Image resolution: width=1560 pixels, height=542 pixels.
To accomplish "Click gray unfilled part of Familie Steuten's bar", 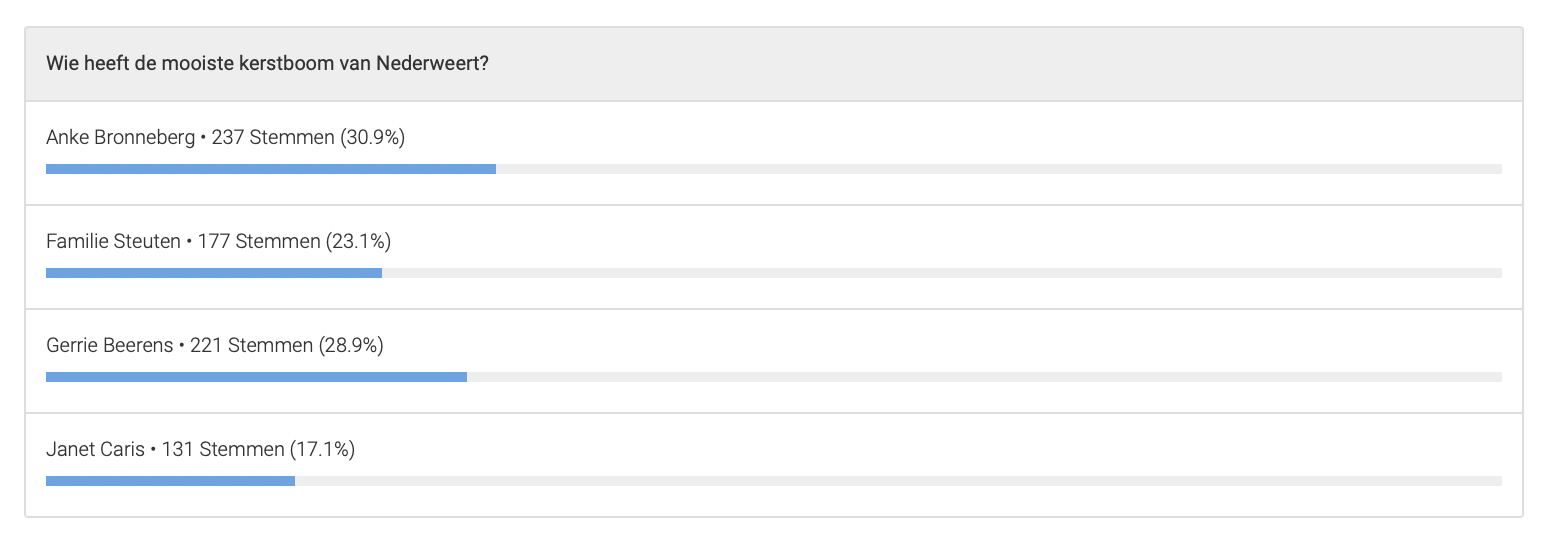I will click(941, 273).
